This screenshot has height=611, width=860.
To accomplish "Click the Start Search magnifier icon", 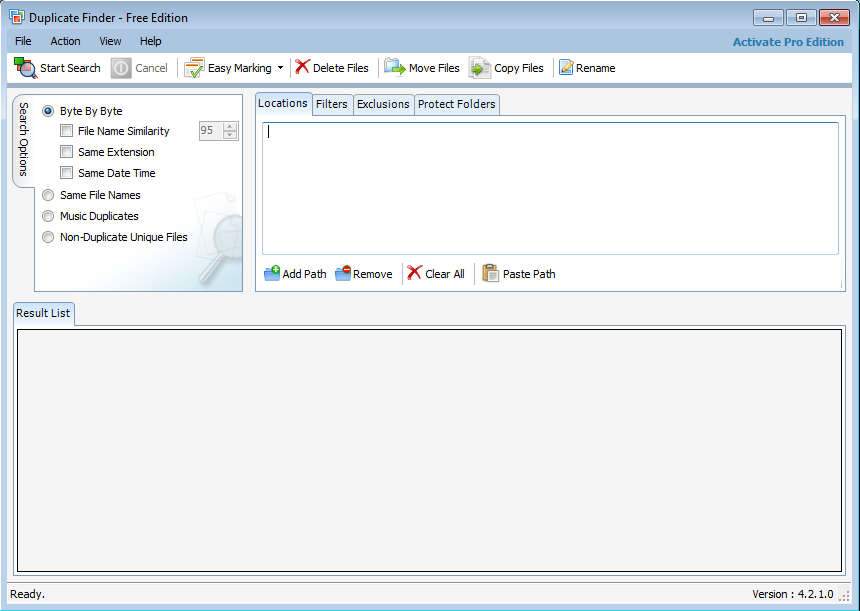I will 25,68.
